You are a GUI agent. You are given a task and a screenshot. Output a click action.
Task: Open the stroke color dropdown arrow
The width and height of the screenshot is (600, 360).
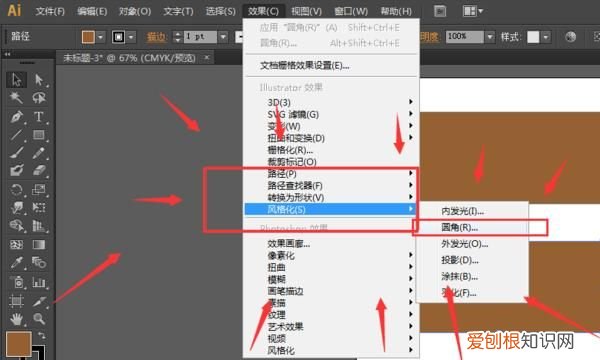click(131, 37)
